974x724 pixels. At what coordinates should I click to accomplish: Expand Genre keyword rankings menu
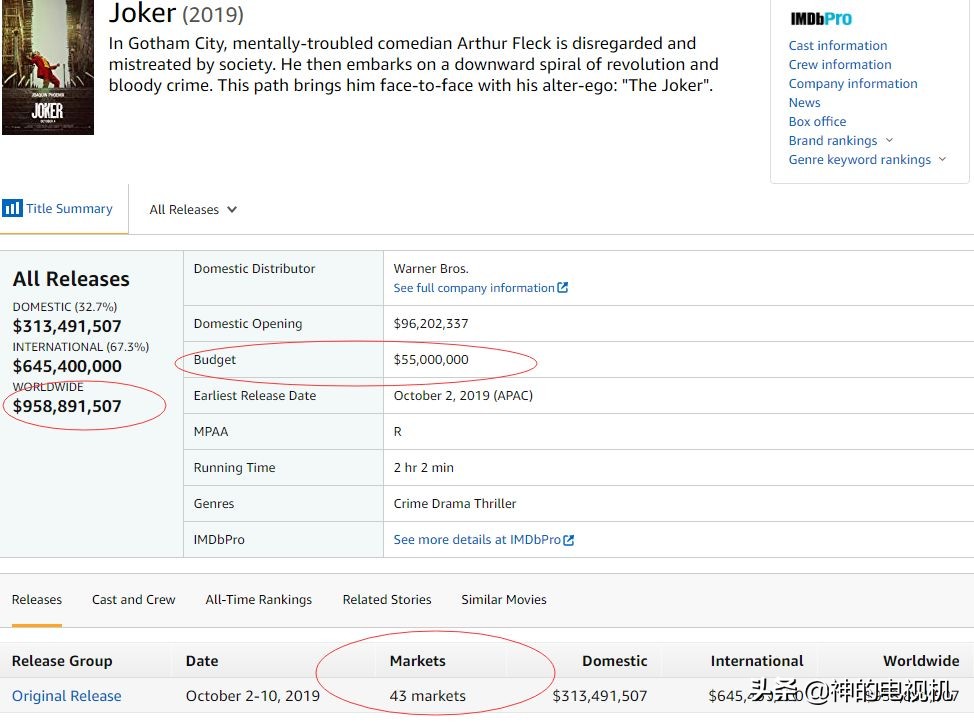pos(942,160)
